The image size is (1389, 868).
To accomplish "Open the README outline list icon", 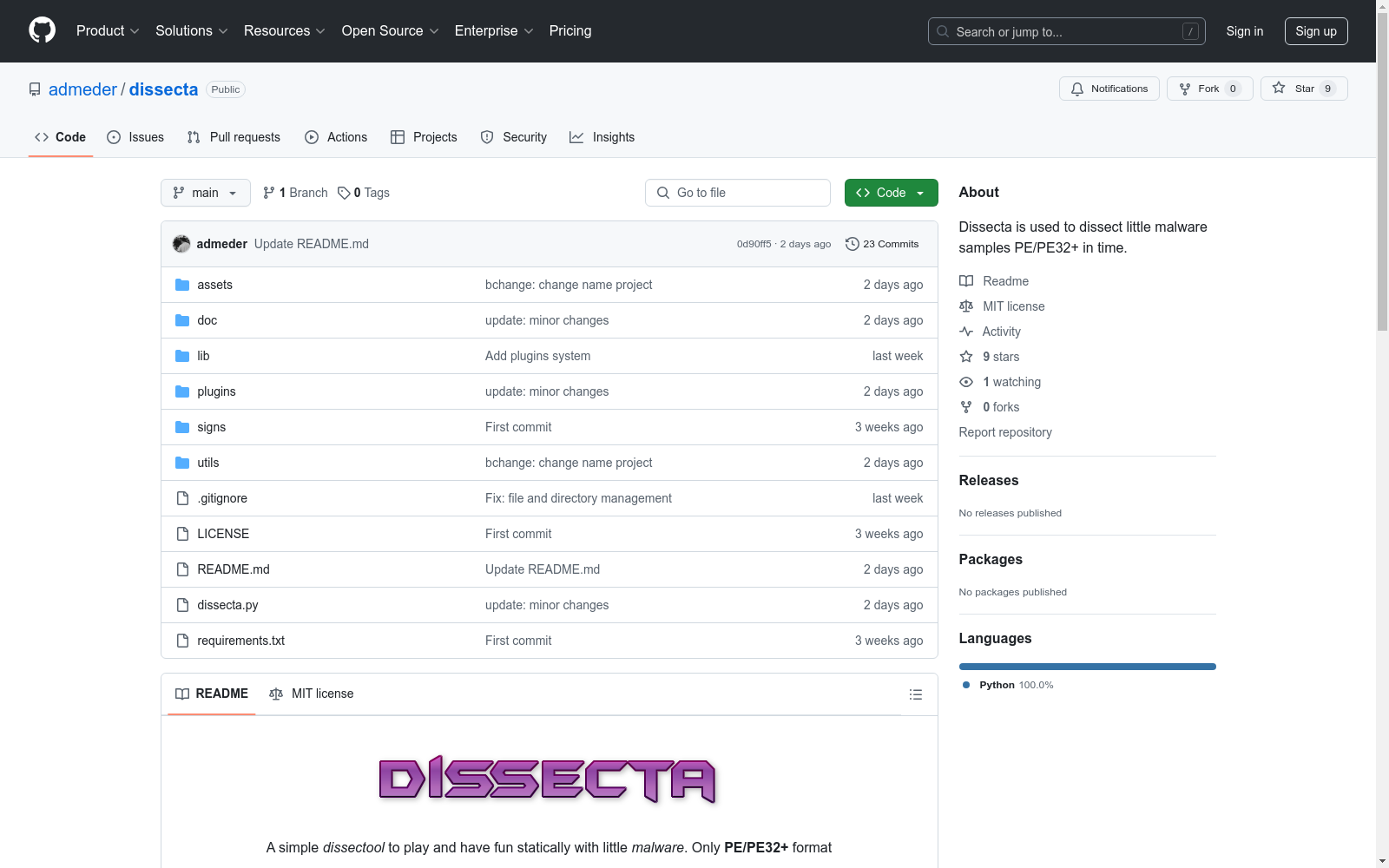I will [x=915, y=694].
